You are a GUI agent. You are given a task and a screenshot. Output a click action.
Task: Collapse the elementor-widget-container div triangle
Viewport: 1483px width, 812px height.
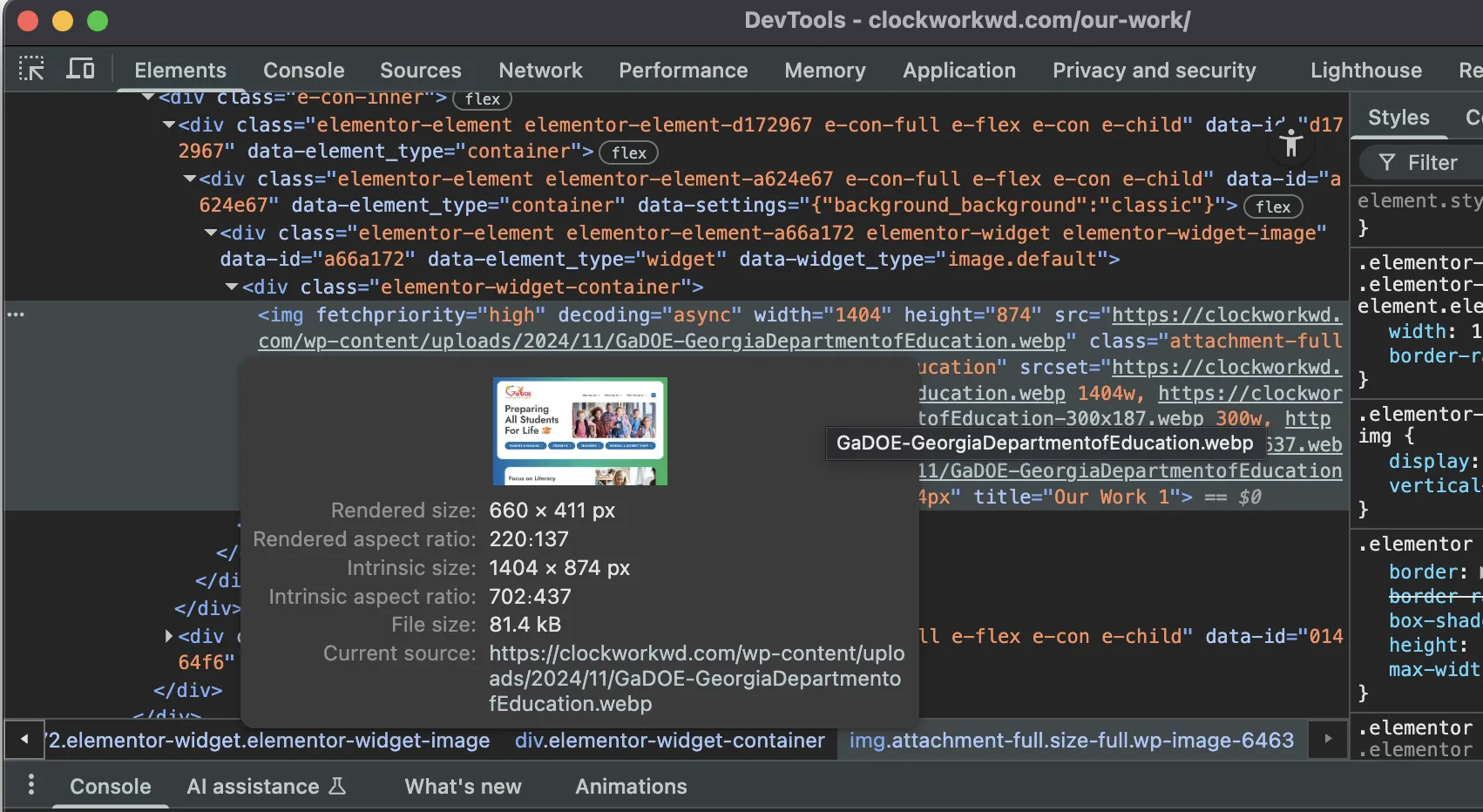[x=231, y=287]
